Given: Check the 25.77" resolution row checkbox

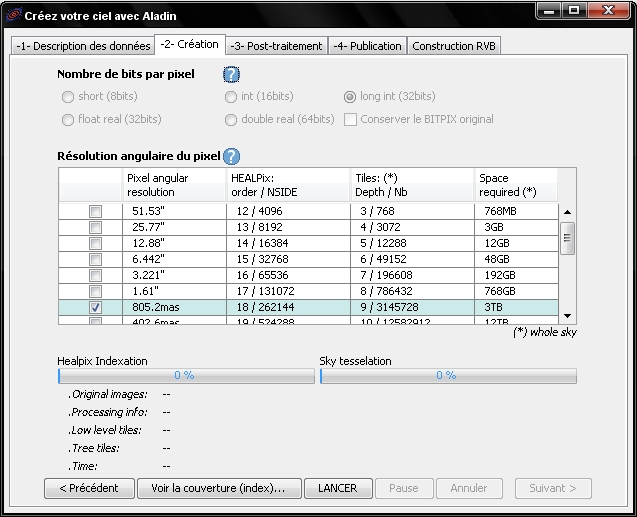Looking at the screenshot, I should coord(95,227).
